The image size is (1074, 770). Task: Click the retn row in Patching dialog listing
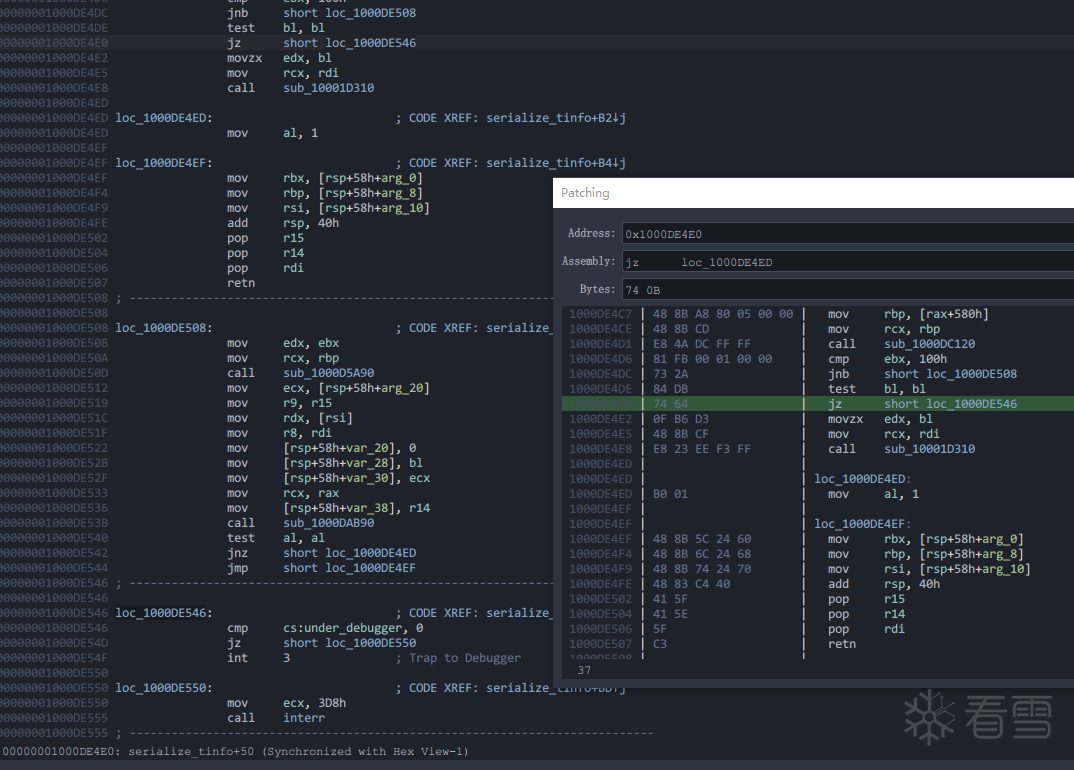coord(841,644)
